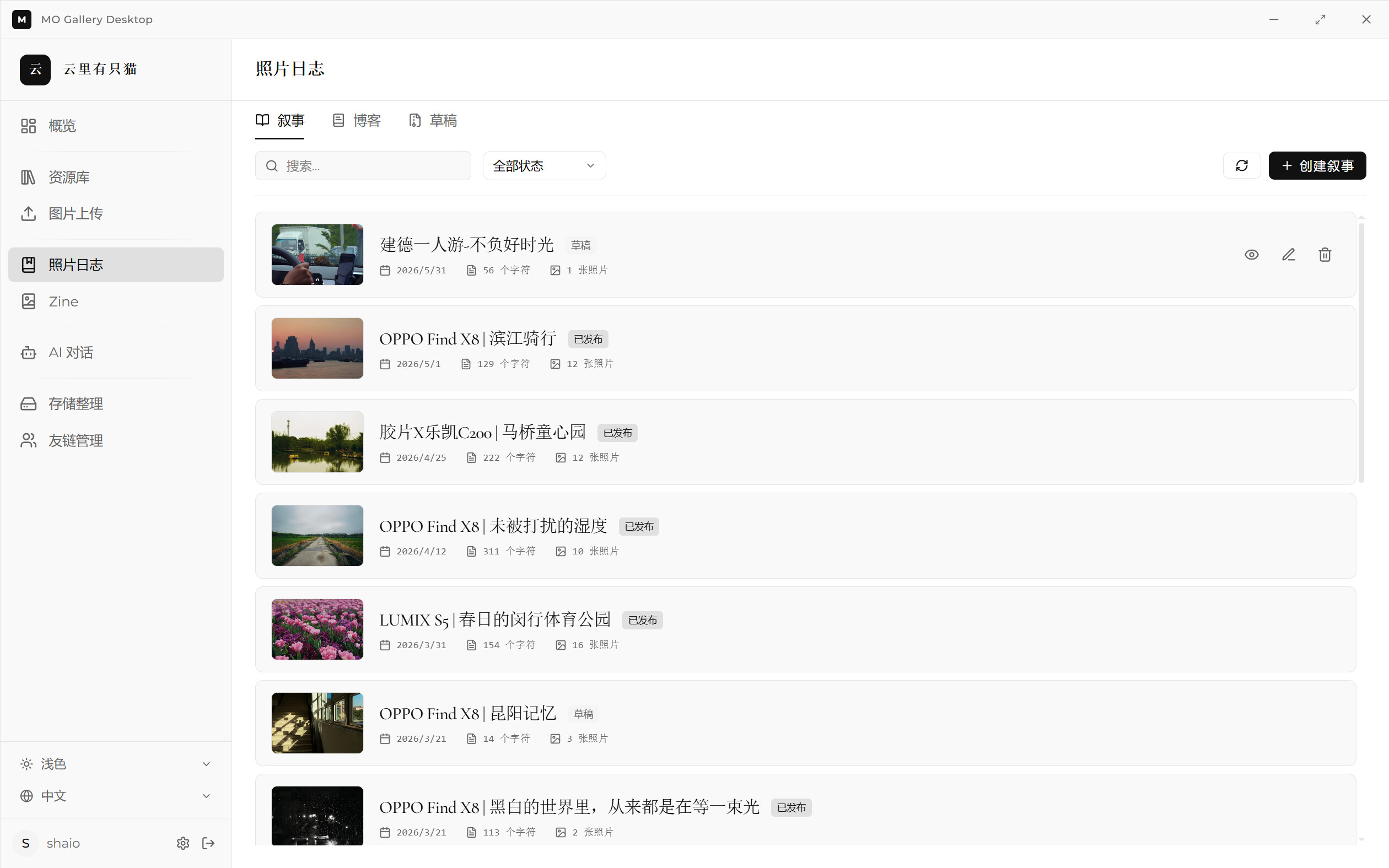This screenshot has height=868, width=1389.
Task: Edit the 建德一人游 story
Action: click(x=1289, y=254)
